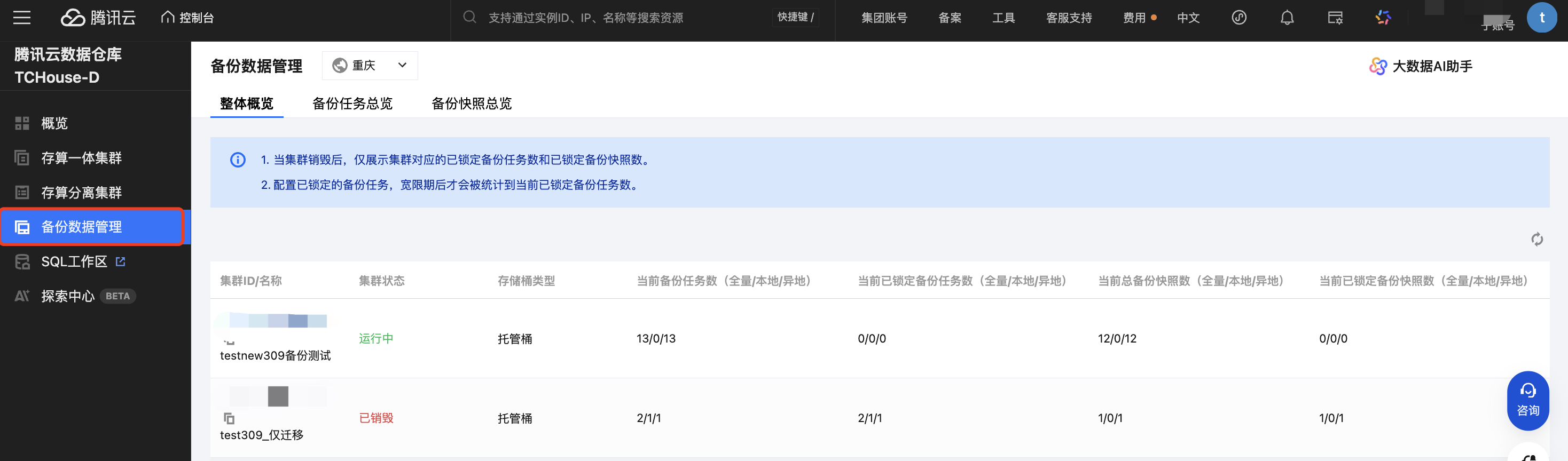Viewport: 1568px width, 461px height.
Task: Open the 费用 billing menu
Action: (x=1134, y=18)
